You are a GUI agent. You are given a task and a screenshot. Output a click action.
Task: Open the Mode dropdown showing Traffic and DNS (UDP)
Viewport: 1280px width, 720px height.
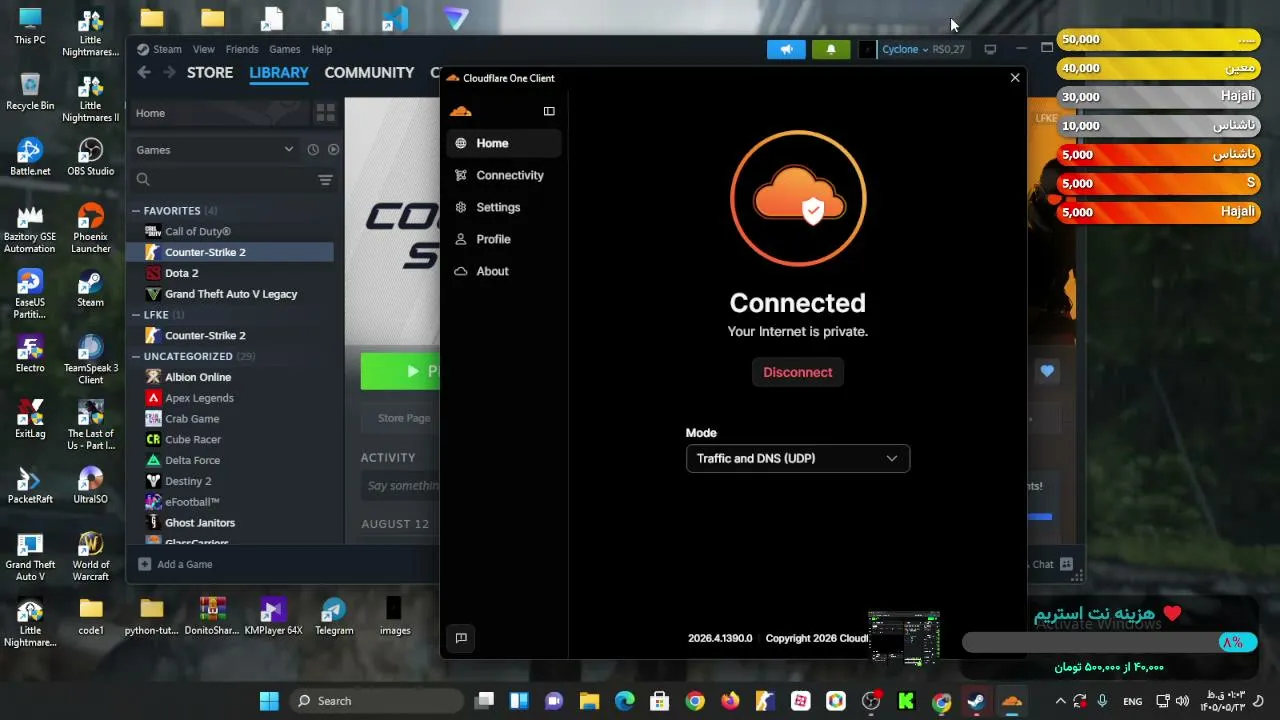(798, 458)
